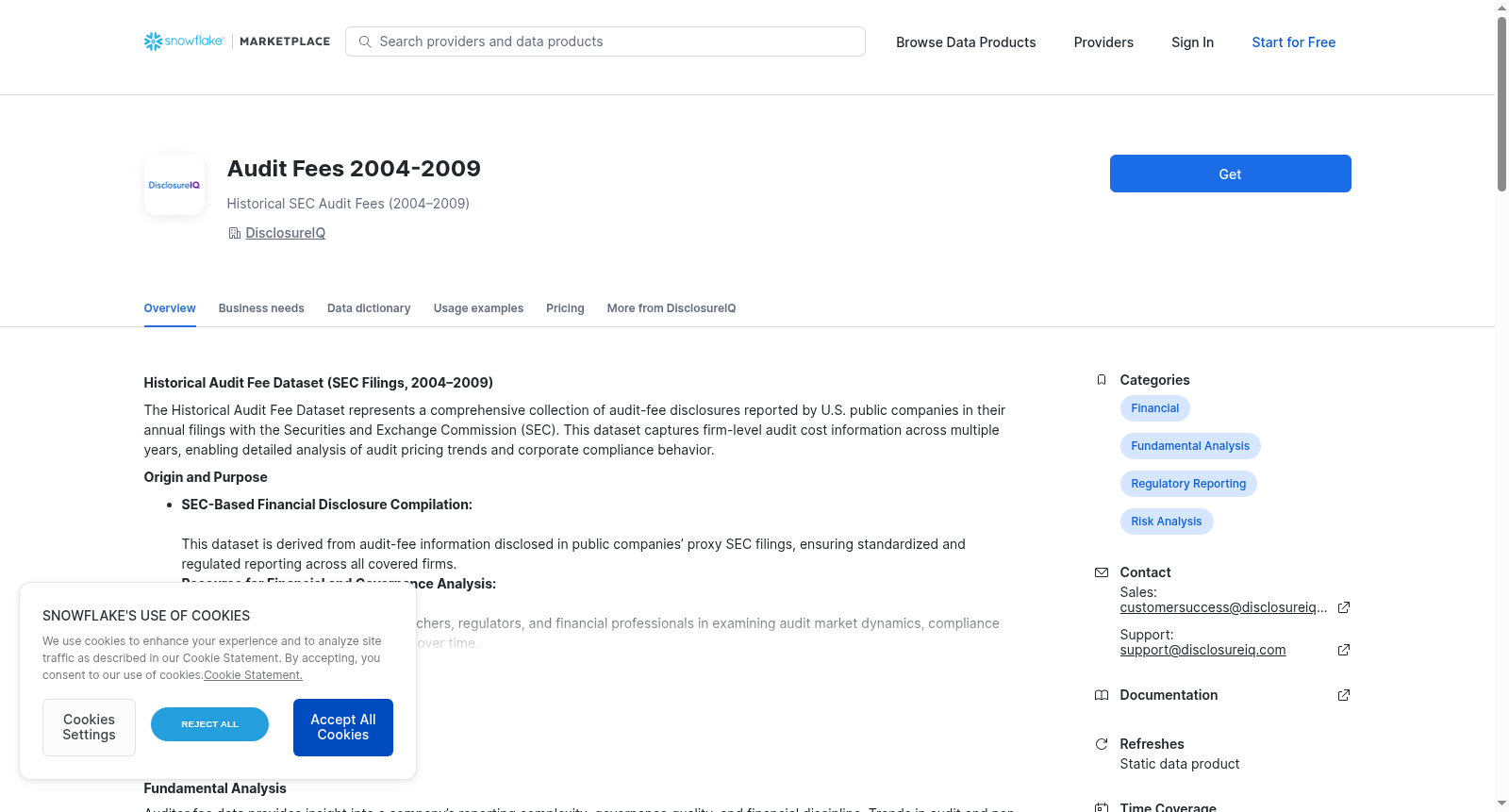Click the blue Get button
The width and height of the screenshot is (1509, 812).
[x=1230, y=174]
